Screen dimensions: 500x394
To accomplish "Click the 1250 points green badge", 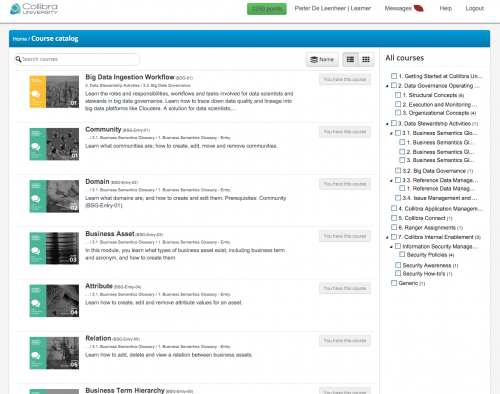I will pos(267,9).
